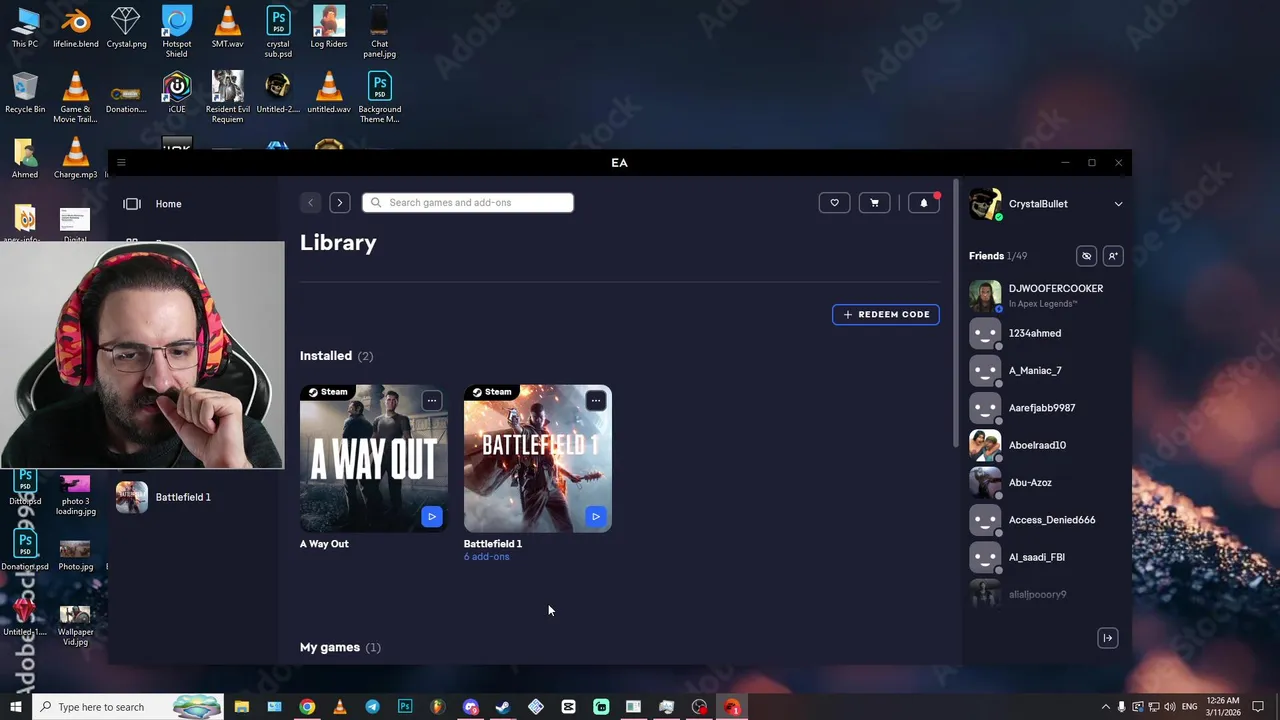Select the Log Riders desktop shortcut
Screen dimensions: 1280x720
pos(329,28)
